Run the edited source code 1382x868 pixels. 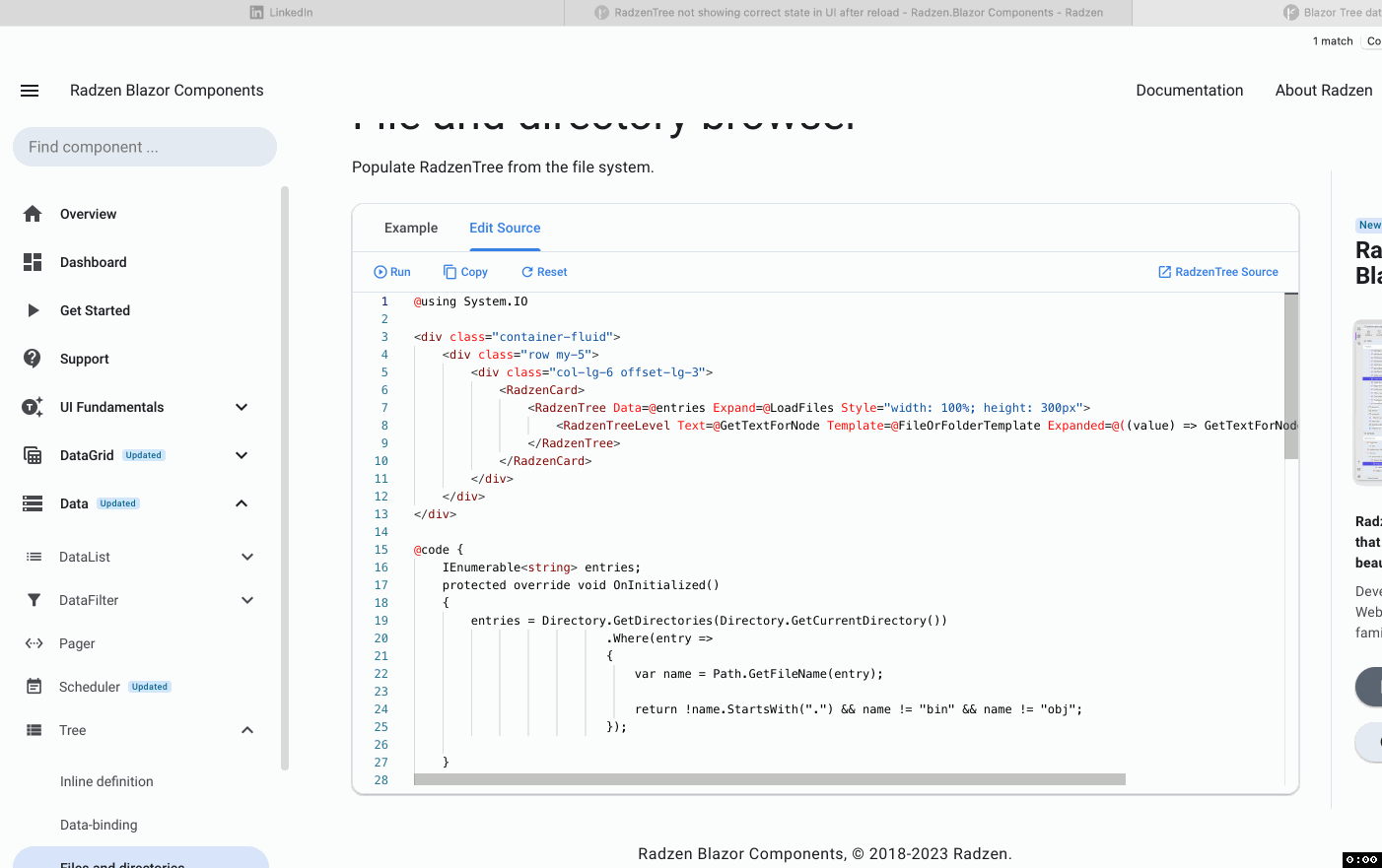tap(392, 272)
